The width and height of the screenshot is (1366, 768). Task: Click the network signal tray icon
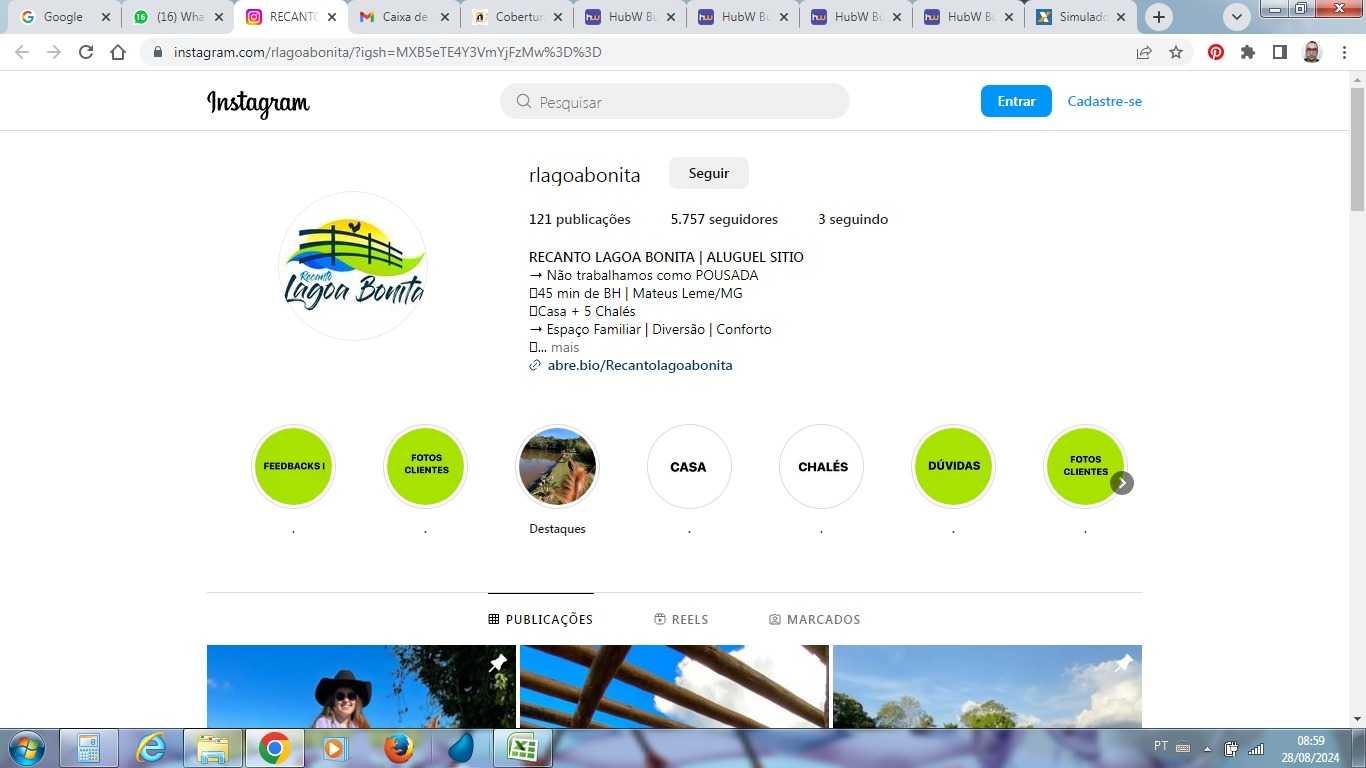point(1256,748)
